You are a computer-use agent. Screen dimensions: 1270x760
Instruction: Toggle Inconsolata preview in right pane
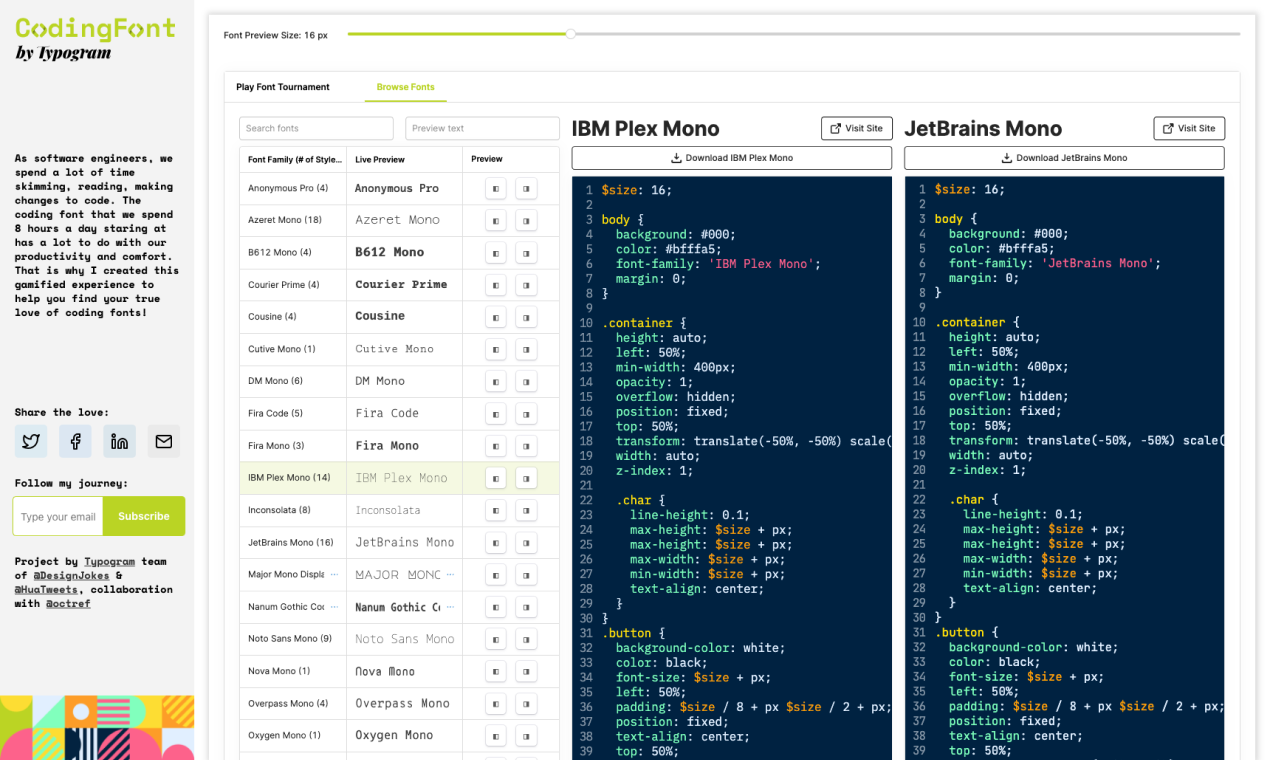tap(526, 510)
